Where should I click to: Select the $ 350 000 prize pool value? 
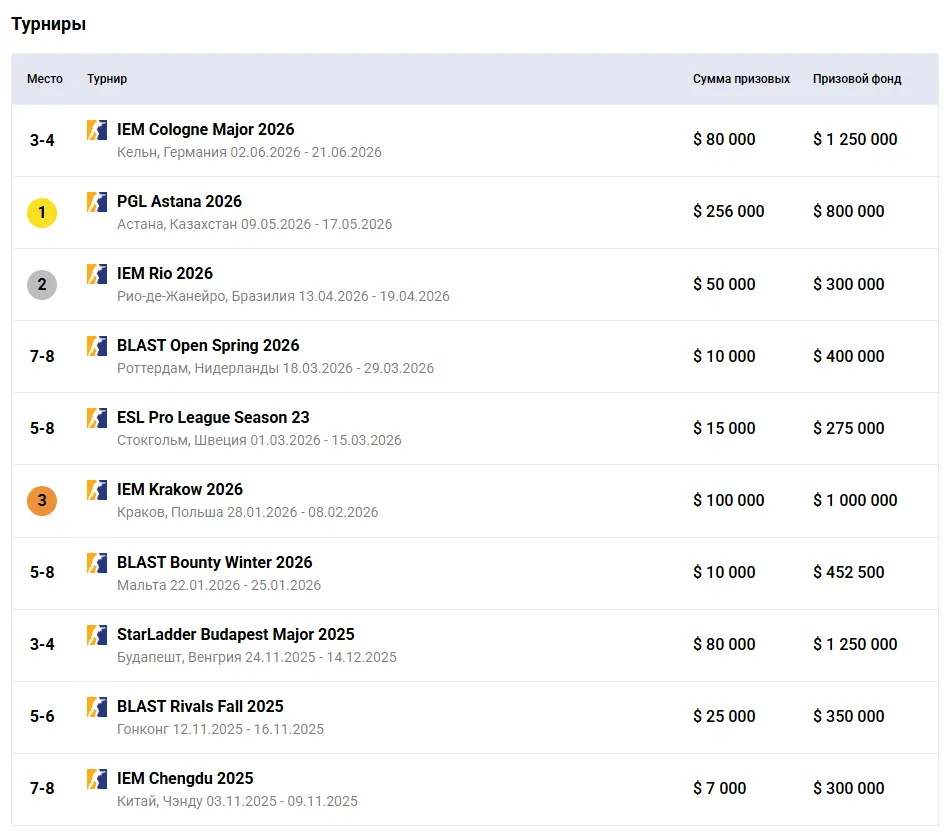click(849, 716)
